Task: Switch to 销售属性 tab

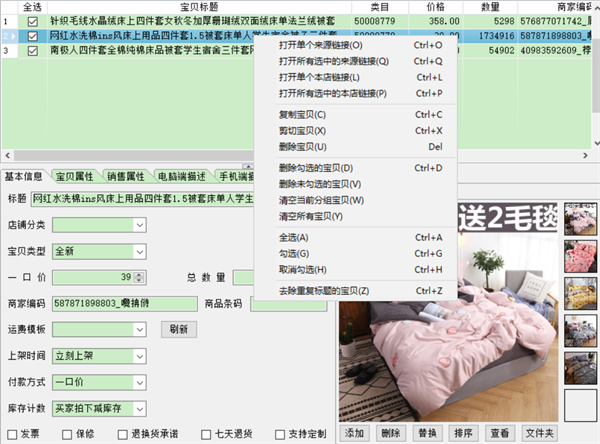Action: tap(126, 176)
